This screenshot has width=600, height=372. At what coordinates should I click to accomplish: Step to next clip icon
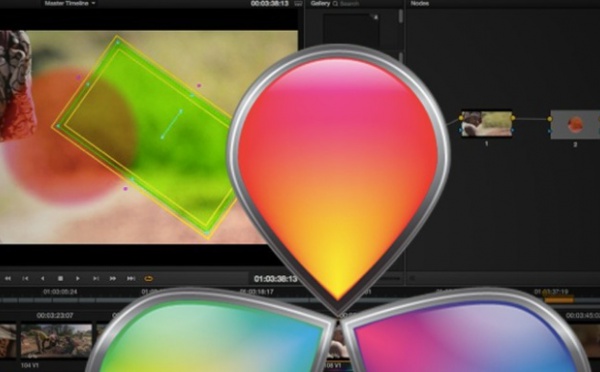click(96, 279)
